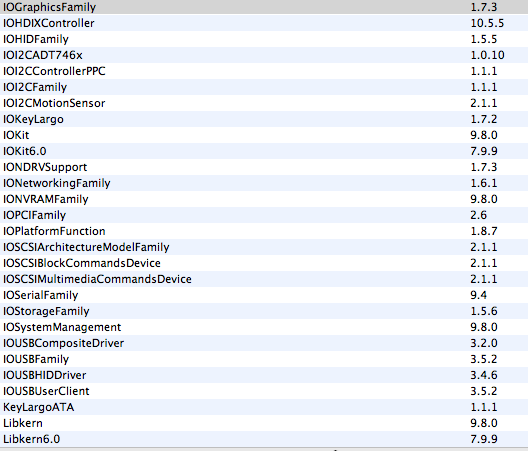This screenshot has height=451, width=528.
Task: Pick the IONDRVSupport list entry
Action: [x=264, y=167]
